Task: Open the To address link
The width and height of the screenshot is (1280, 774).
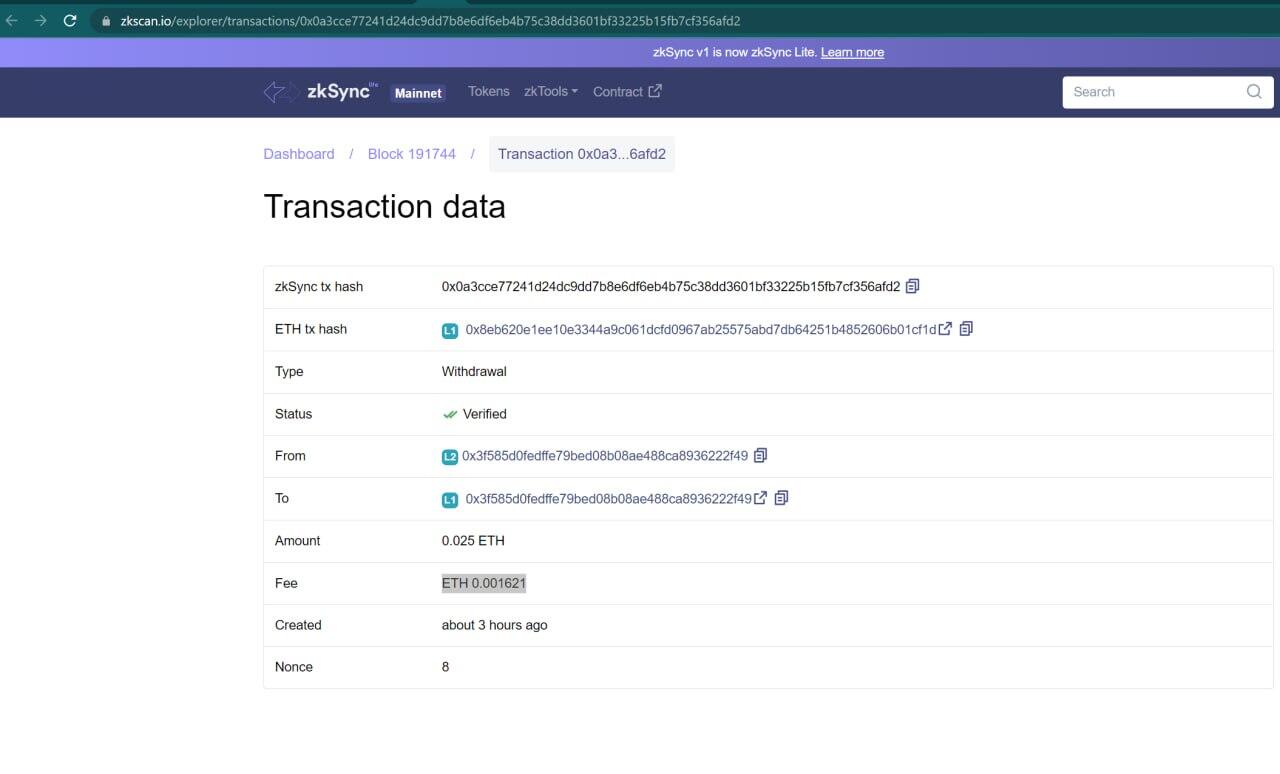Action: point(608,498)
